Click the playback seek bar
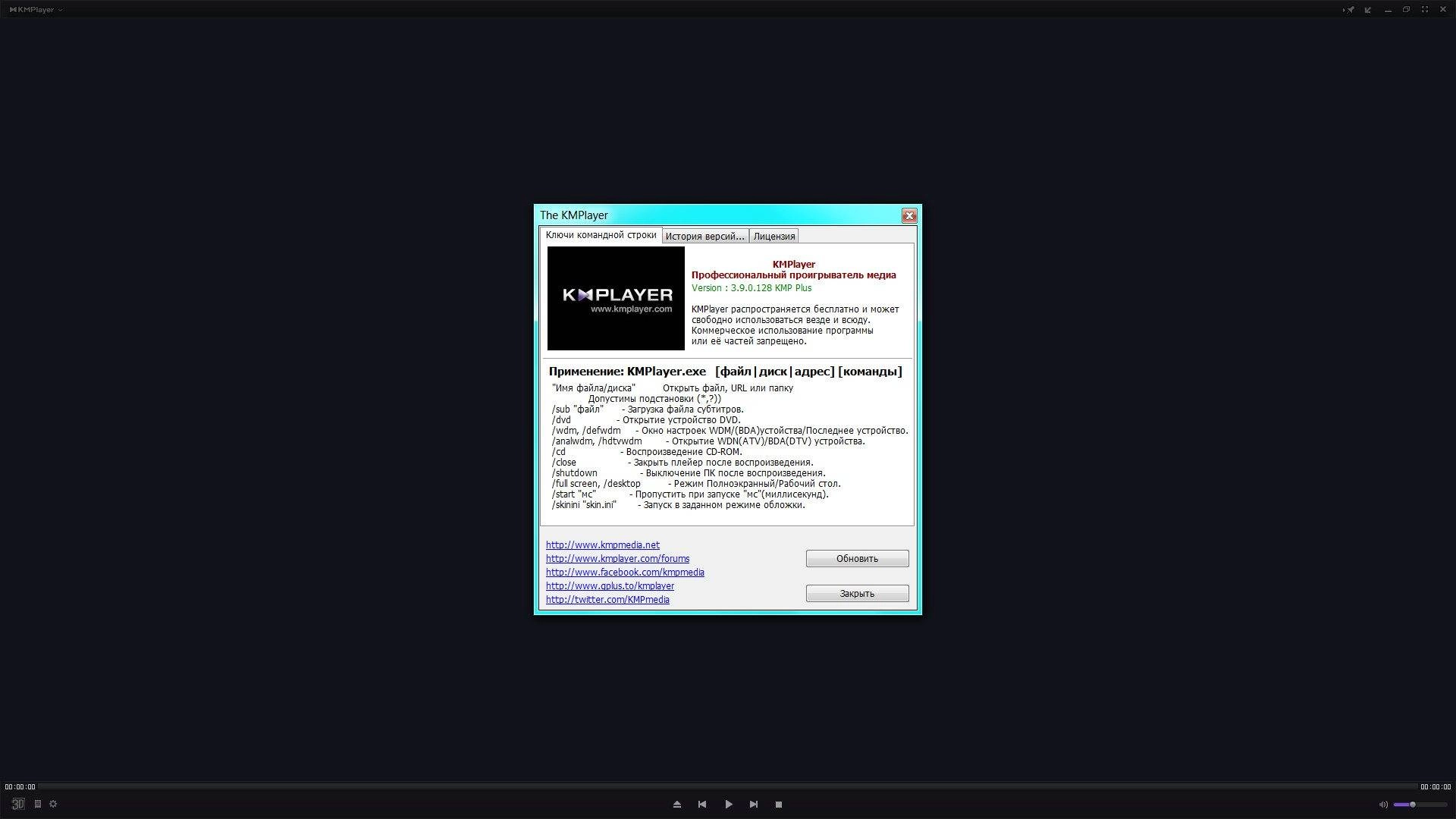 point(728,786)
